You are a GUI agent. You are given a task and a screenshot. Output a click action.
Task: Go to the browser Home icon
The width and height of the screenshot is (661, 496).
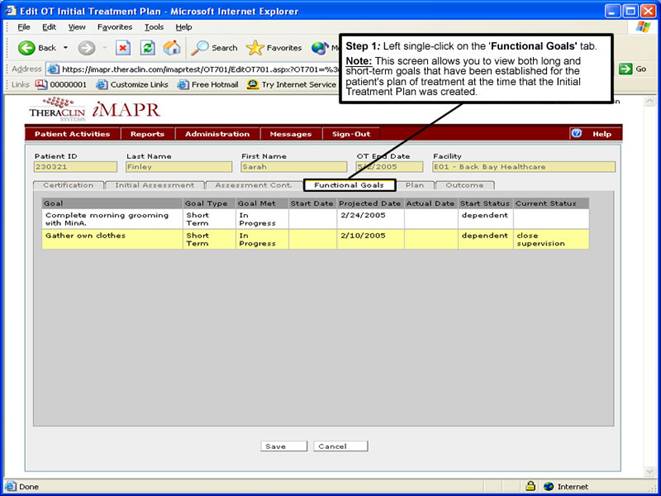click(x=172, y=47)
